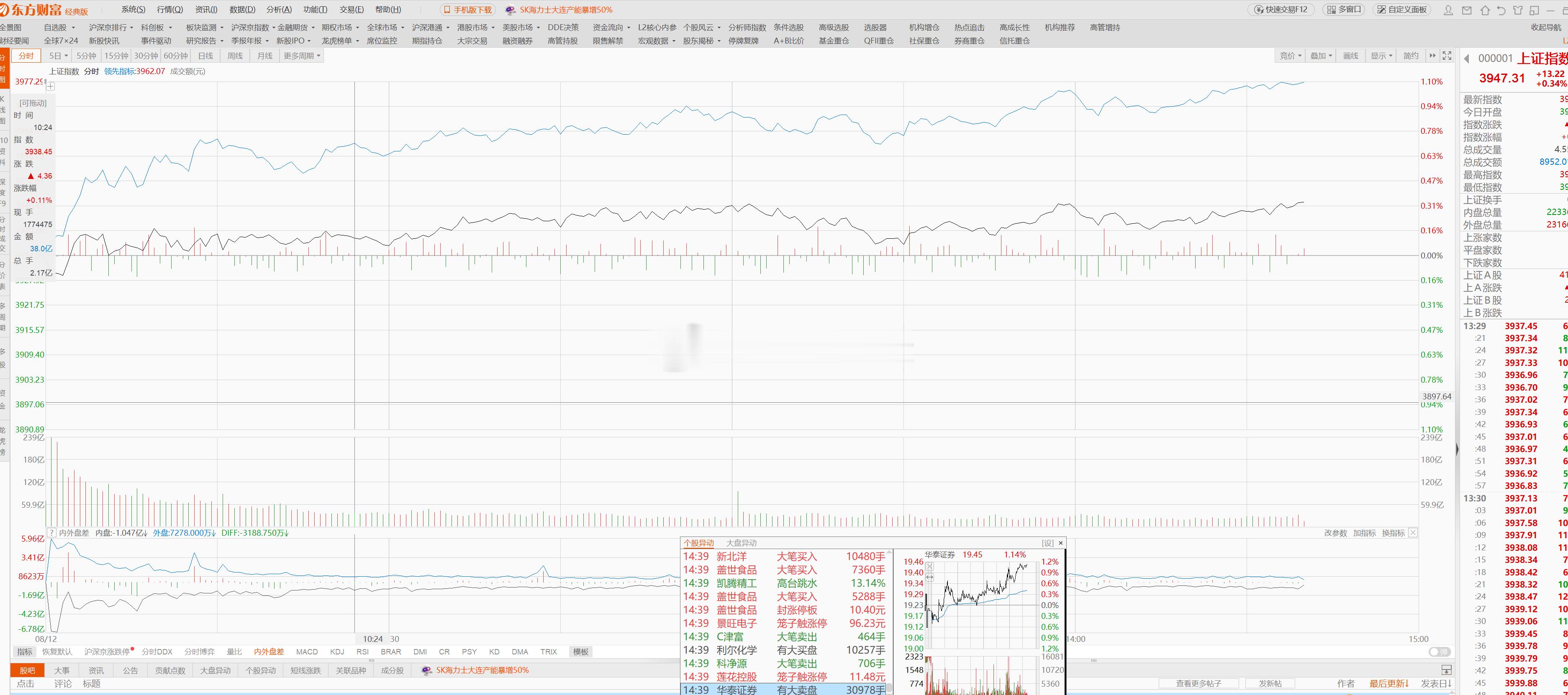This screenshot has height=695, width=1568.
Task: Open the 分析(A) menu
Action: [280, 10]
